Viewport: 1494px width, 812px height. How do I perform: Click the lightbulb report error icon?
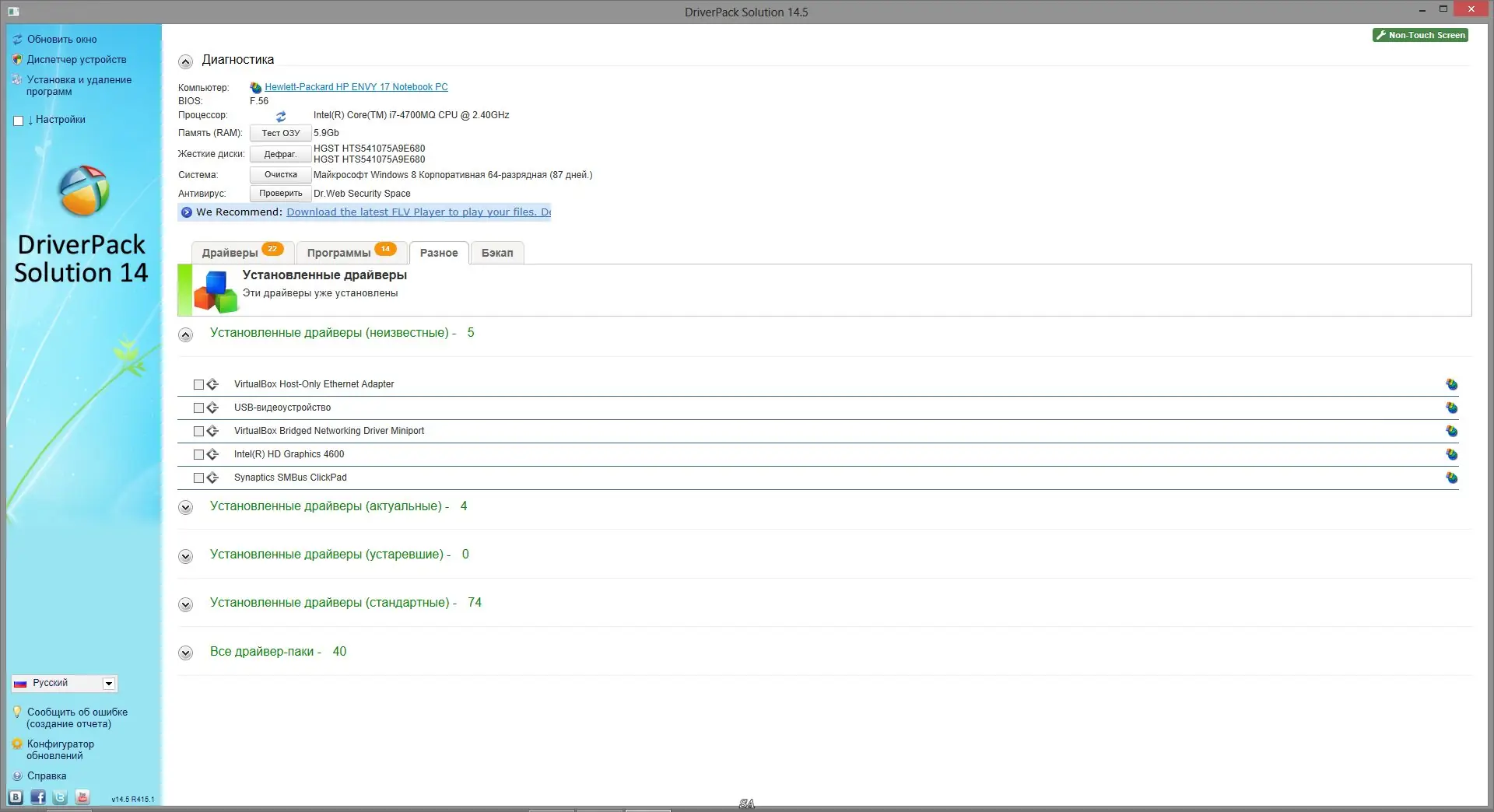coord(17,712)
